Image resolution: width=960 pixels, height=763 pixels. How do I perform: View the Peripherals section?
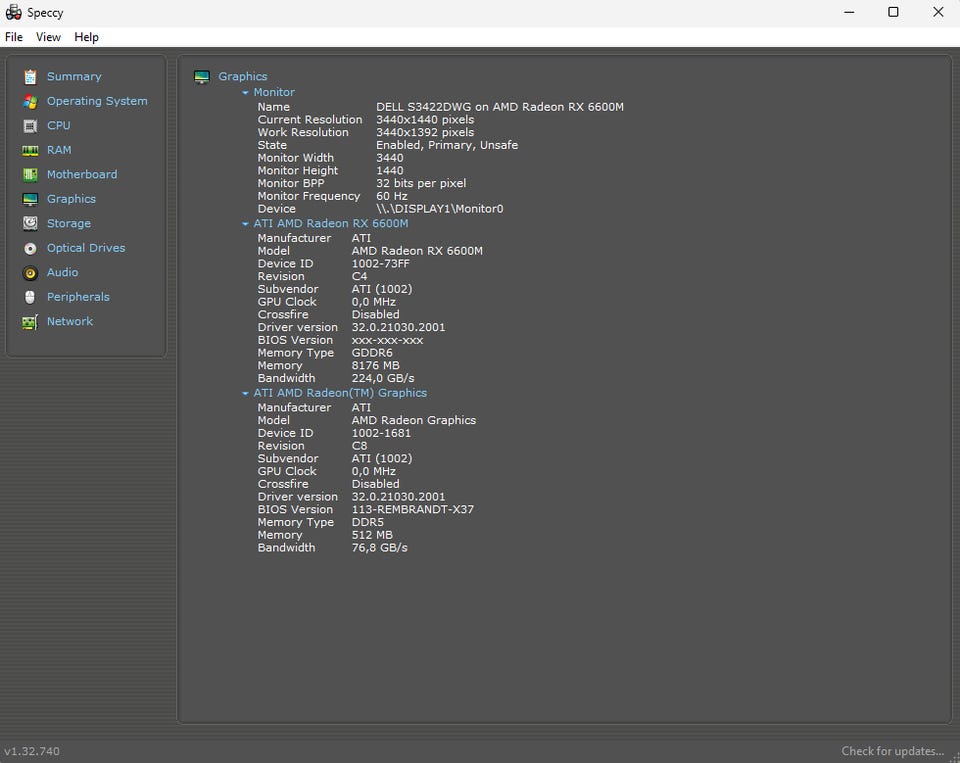click(78, 297)
